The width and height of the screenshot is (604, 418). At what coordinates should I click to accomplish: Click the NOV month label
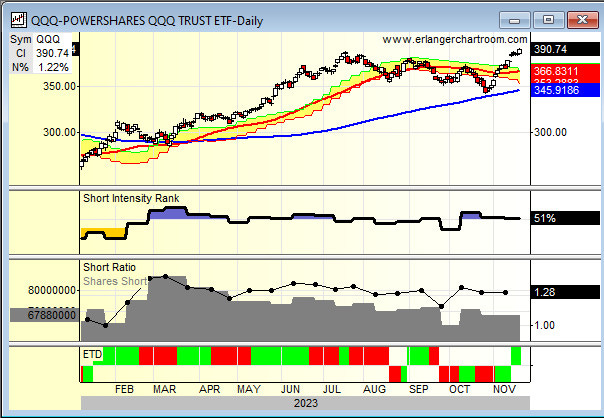click(504, 389)
